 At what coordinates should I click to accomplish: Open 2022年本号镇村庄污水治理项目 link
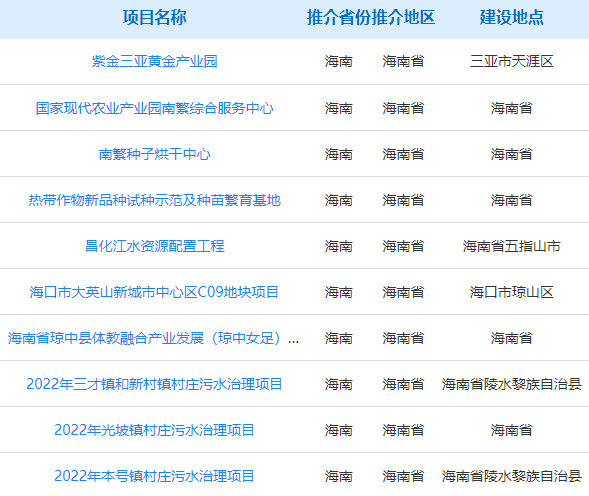click(154, 476)
